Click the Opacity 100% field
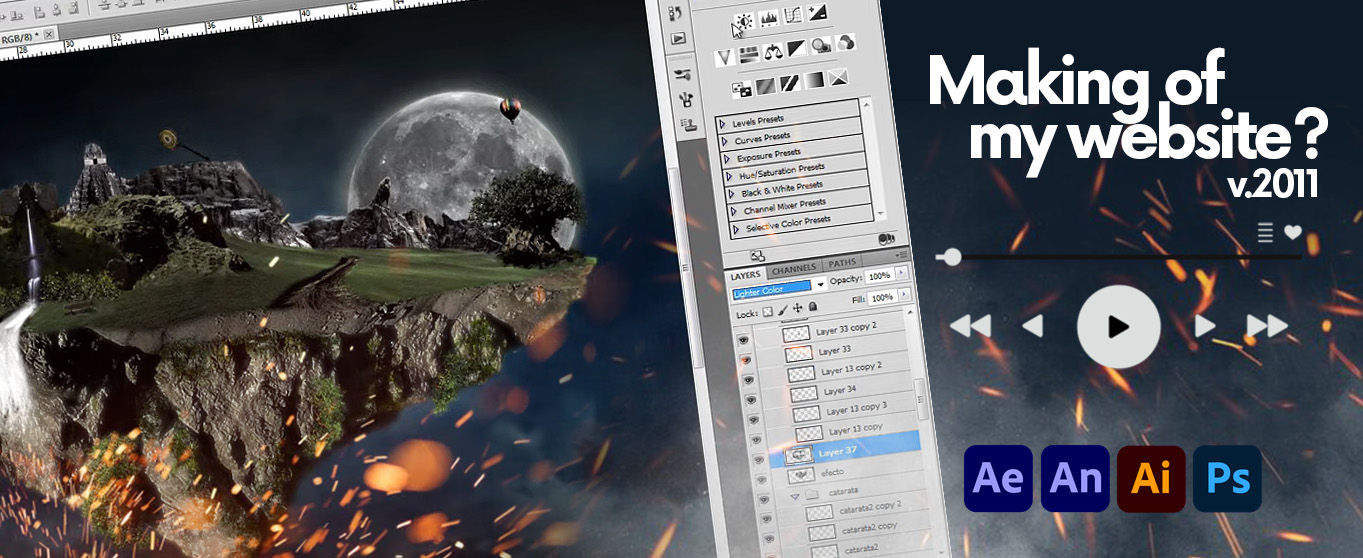Screen dimensions: 1363x558 pos(879,276)
